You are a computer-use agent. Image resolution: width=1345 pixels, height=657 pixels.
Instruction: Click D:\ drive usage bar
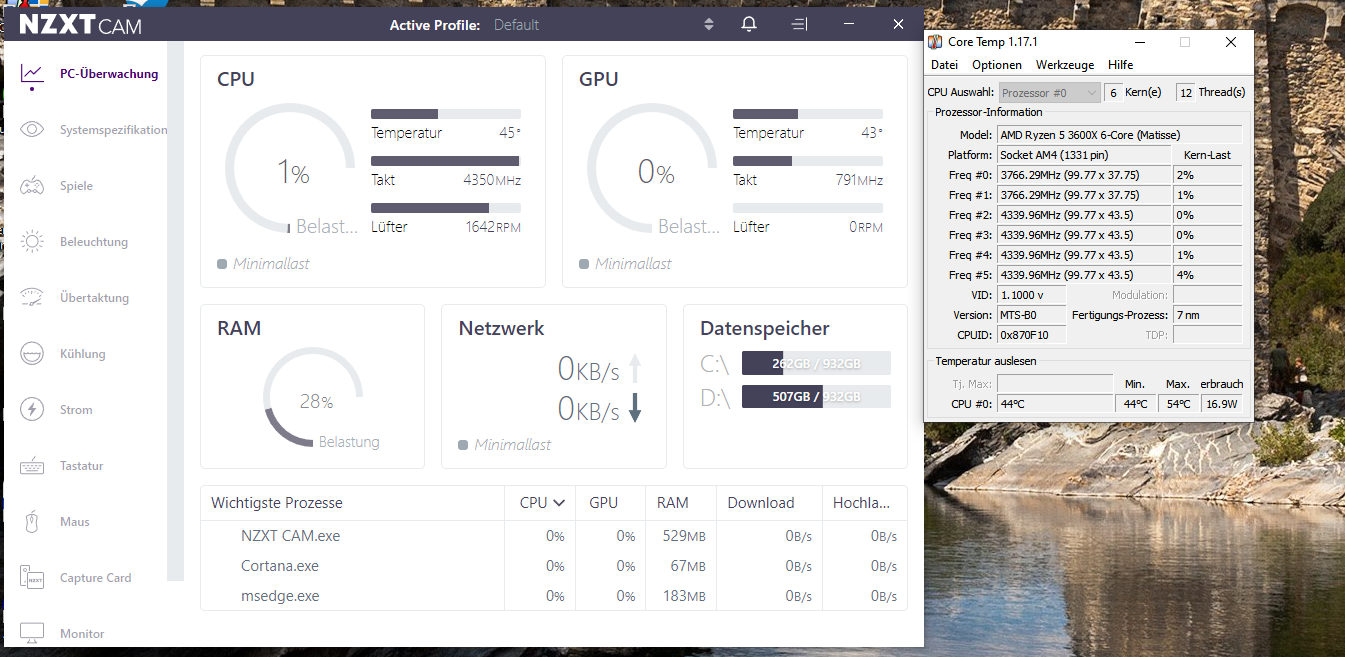coord(816,396)
